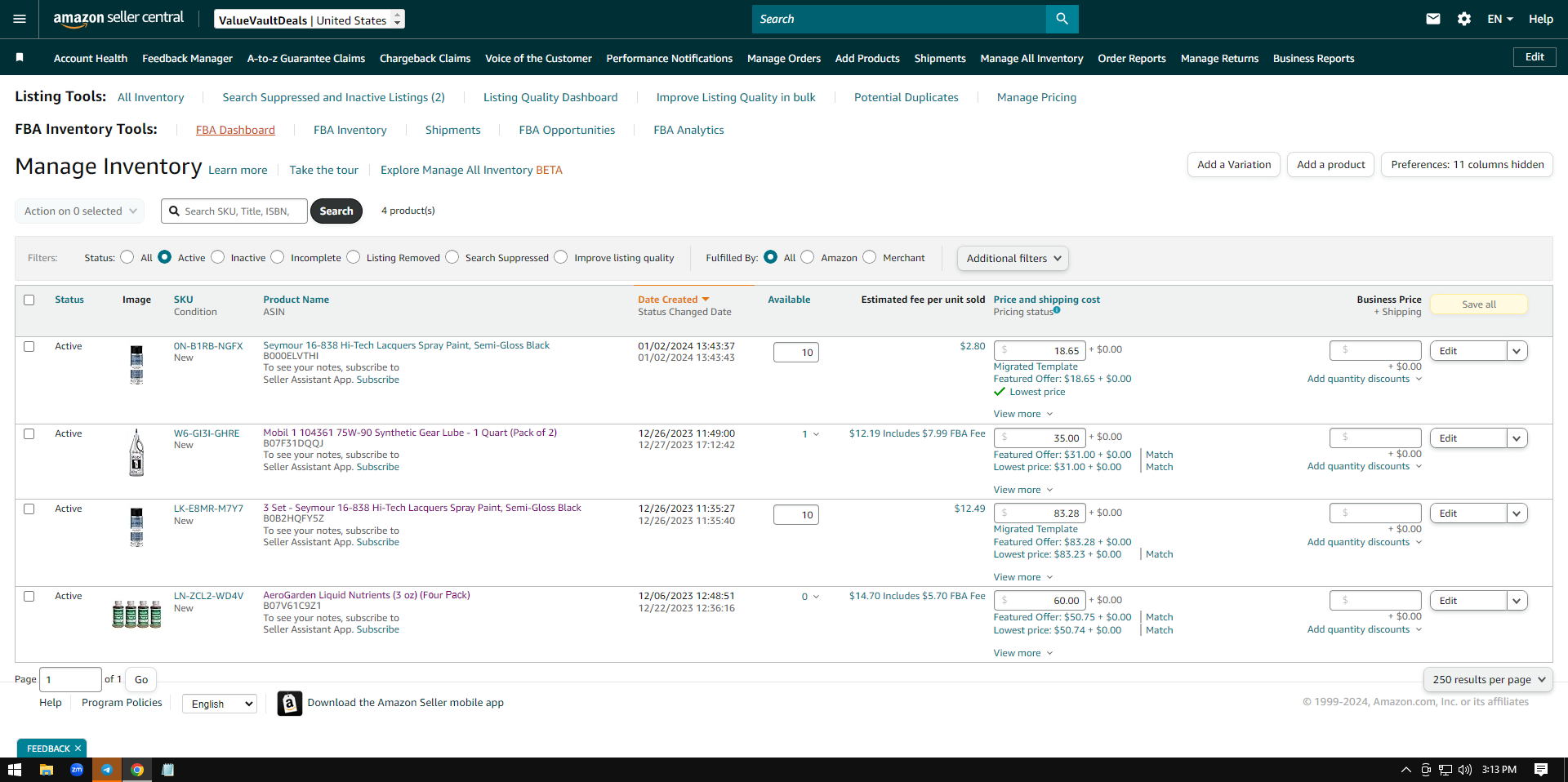Click the Edit button in the nav bar
1568x782 pixels.
click(x=1535, y=56)
